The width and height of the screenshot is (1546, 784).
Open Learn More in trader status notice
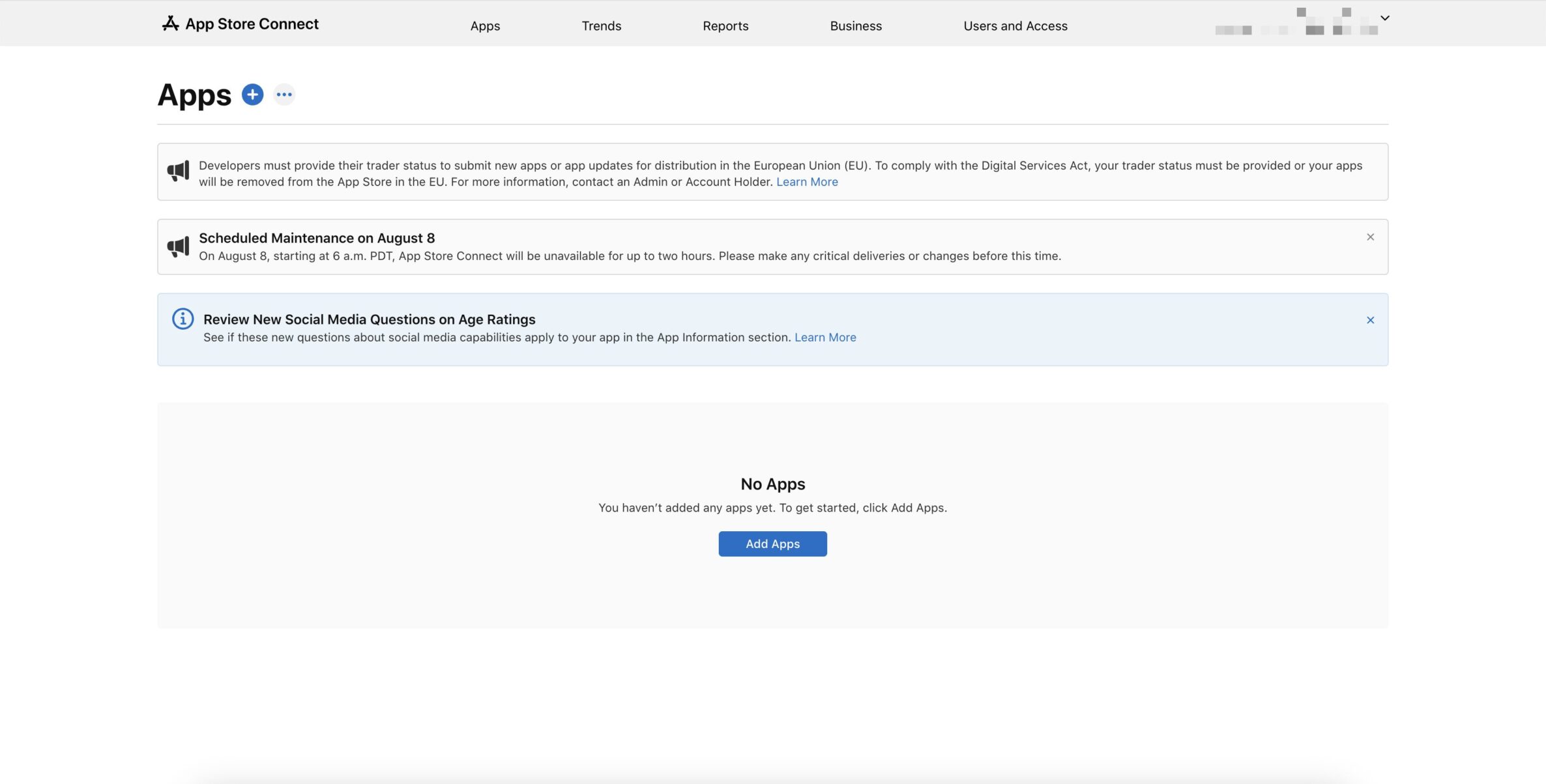[807, 182]
